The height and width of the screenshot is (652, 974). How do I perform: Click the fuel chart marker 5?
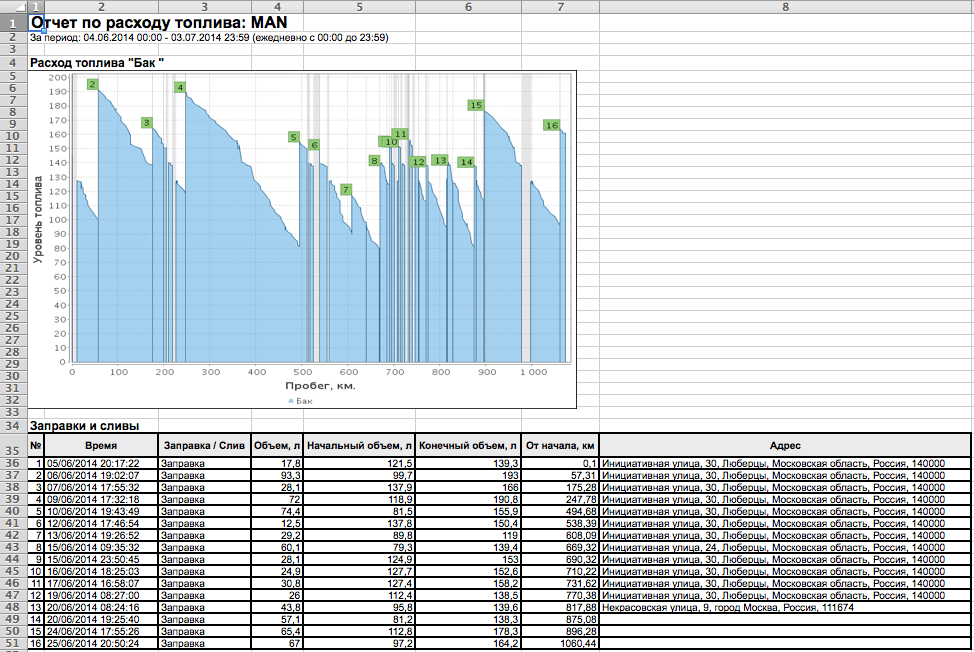(294, 137)
